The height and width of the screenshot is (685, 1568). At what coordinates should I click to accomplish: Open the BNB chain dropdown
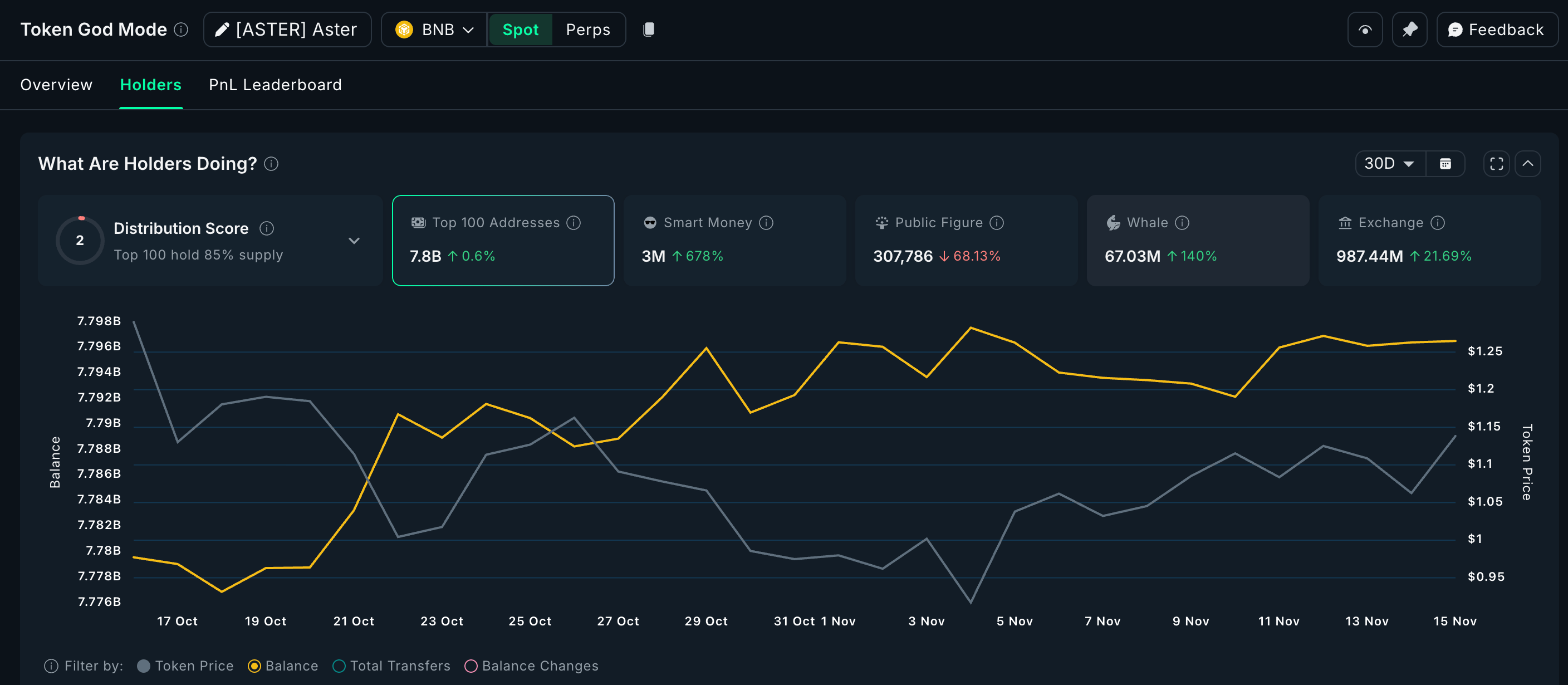tap(434, 29)
